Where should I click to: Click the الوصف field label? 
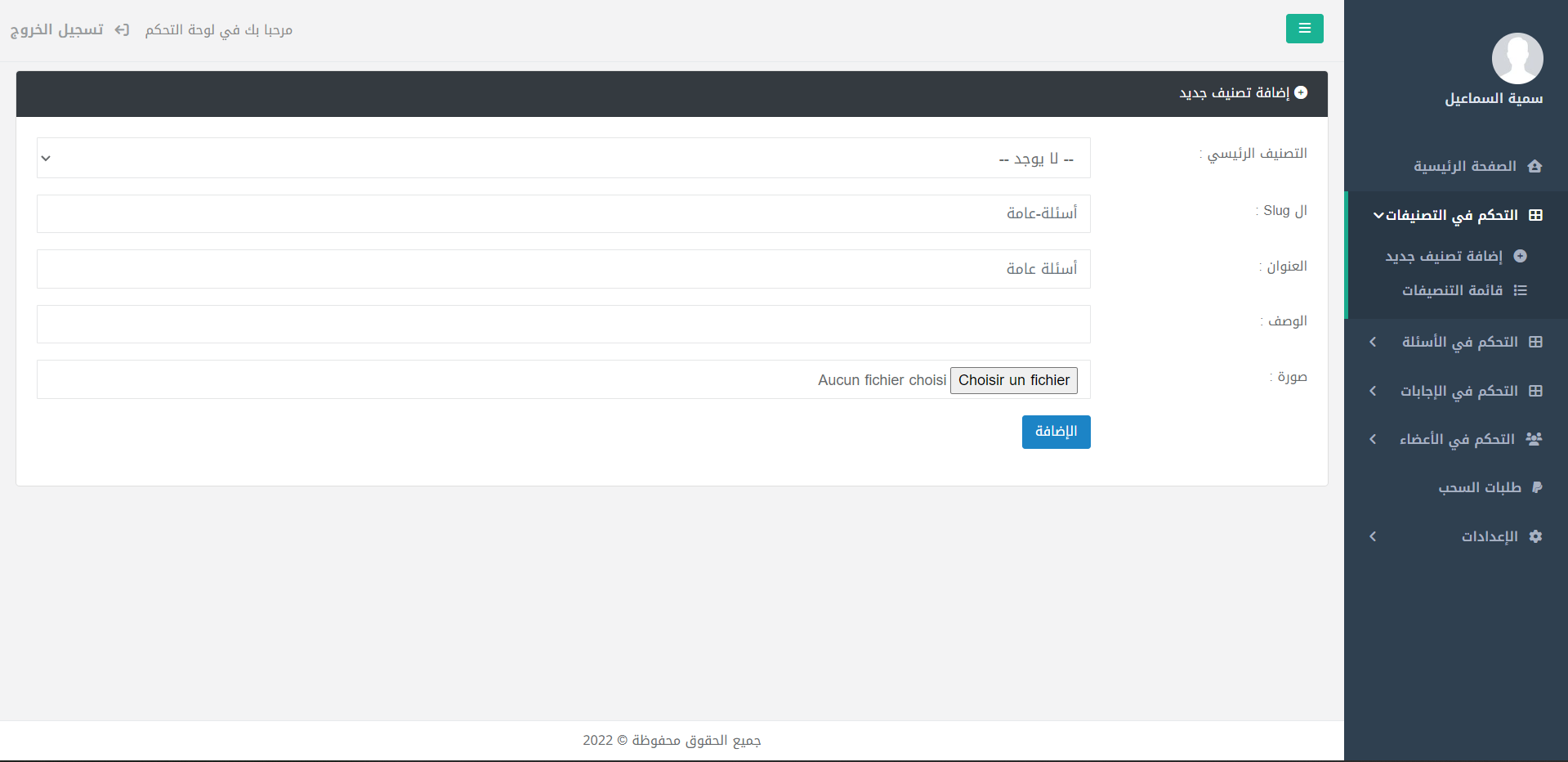(x=1284, y=320)
